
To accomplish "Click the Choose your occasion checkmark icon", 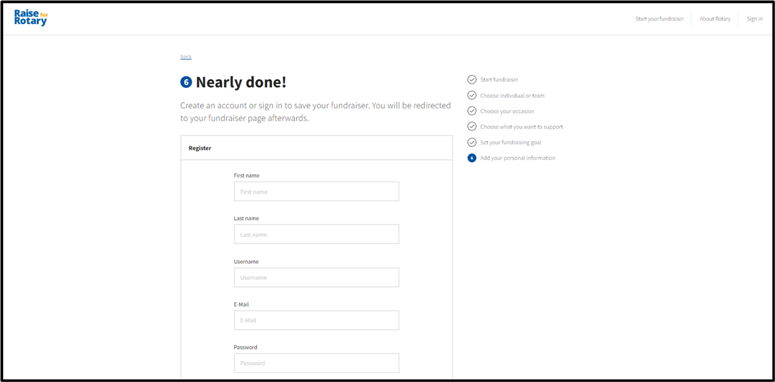I will click(x=472, y=111).
